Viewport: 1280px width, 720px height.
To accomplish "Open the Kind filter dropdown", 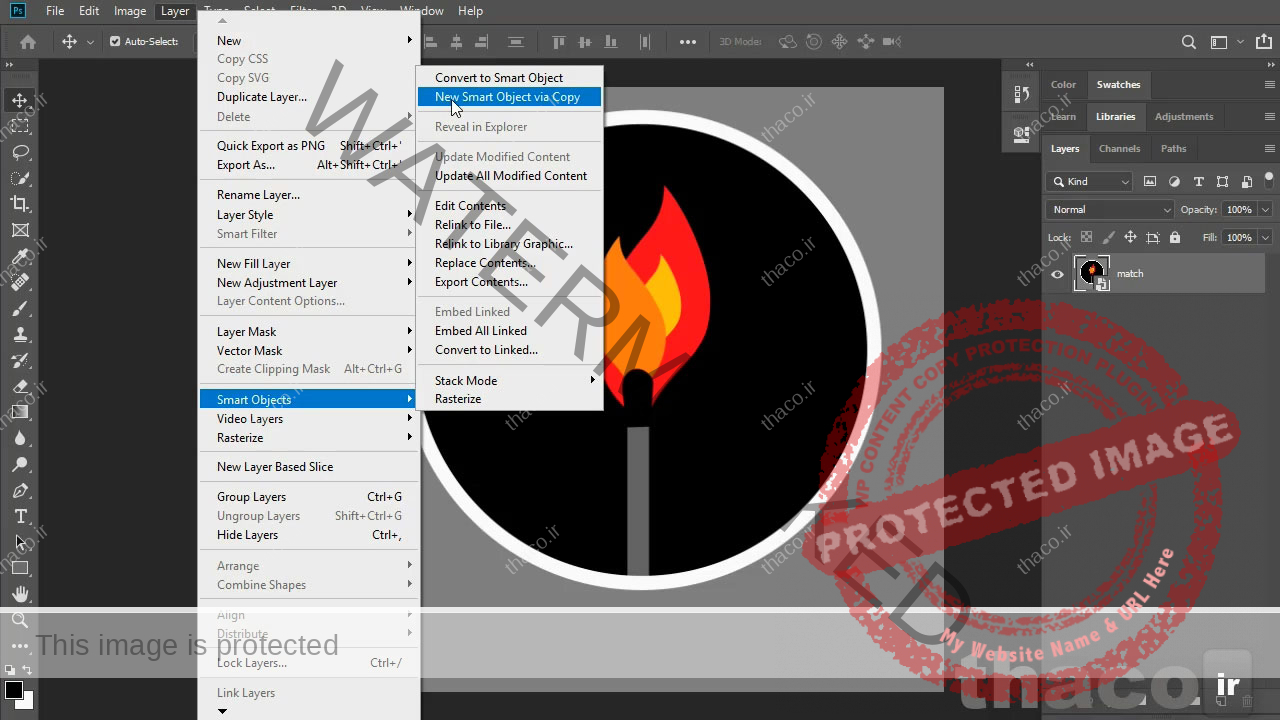I will click(x=1090, y=182).
